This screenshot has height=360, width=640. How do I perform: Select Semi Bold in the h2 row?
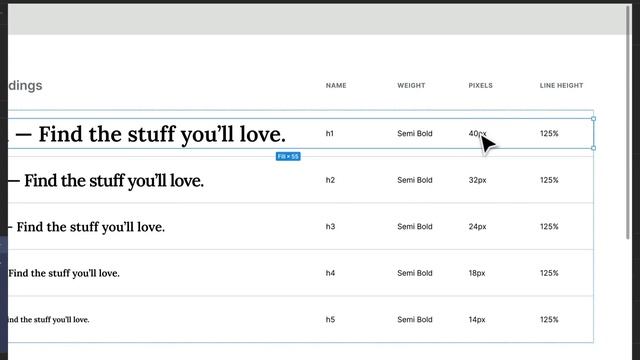tap(415, 180)
